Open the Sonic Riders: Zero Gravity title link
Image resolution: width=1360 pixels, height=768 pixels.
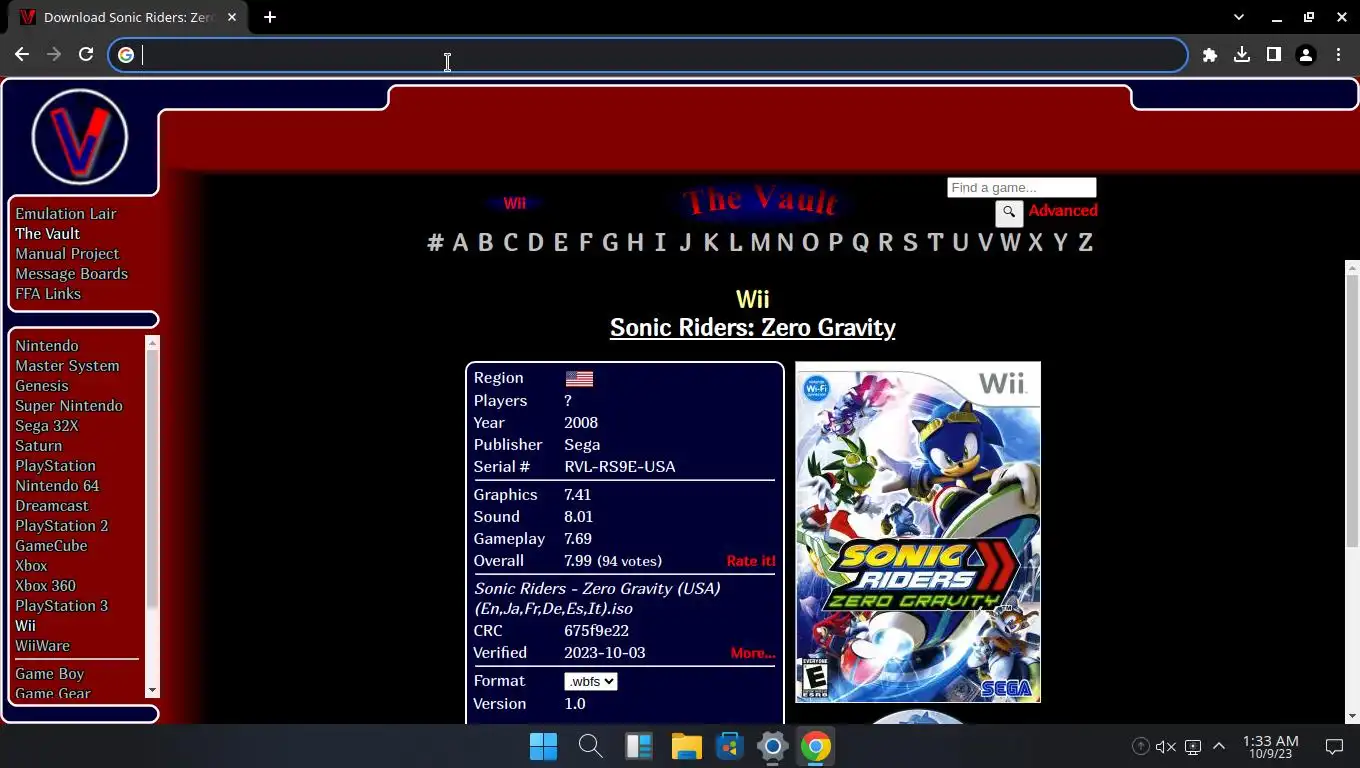click(752, 327)
